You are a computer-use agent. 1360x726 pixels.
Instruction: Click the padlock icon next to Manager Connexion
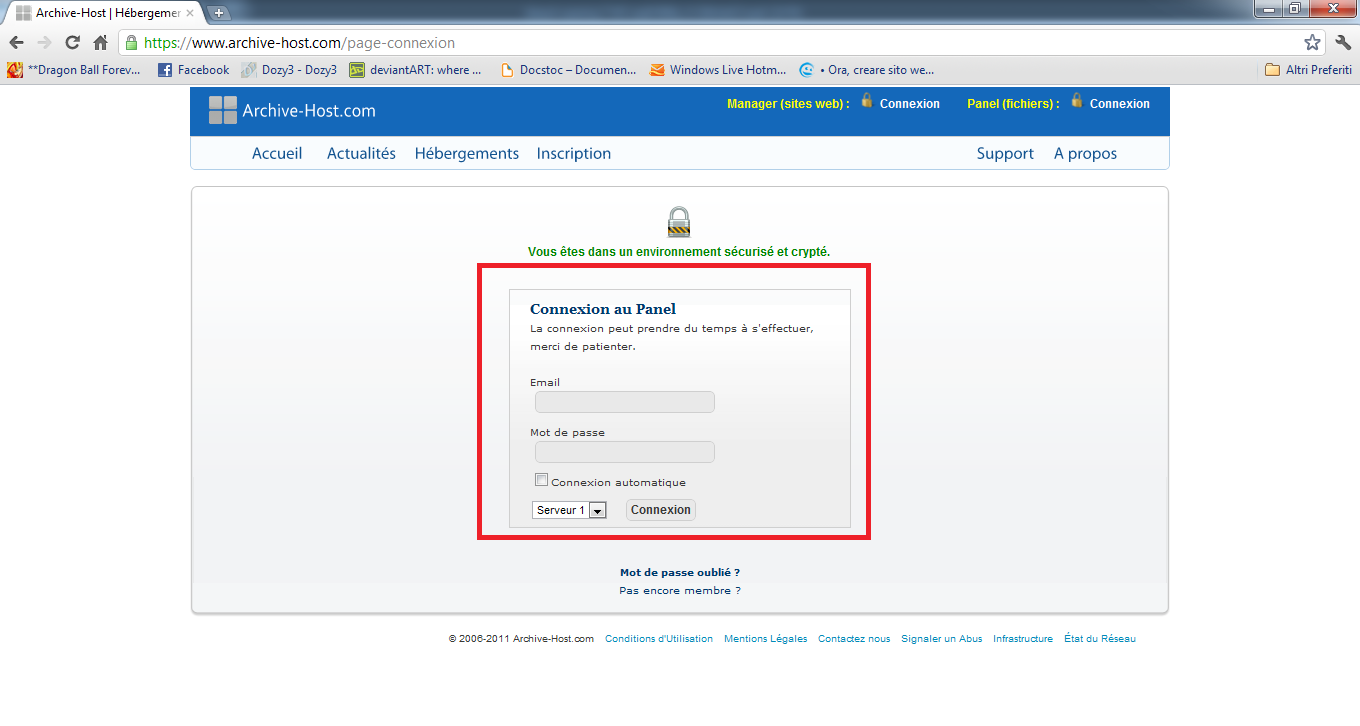pos(867,100)
